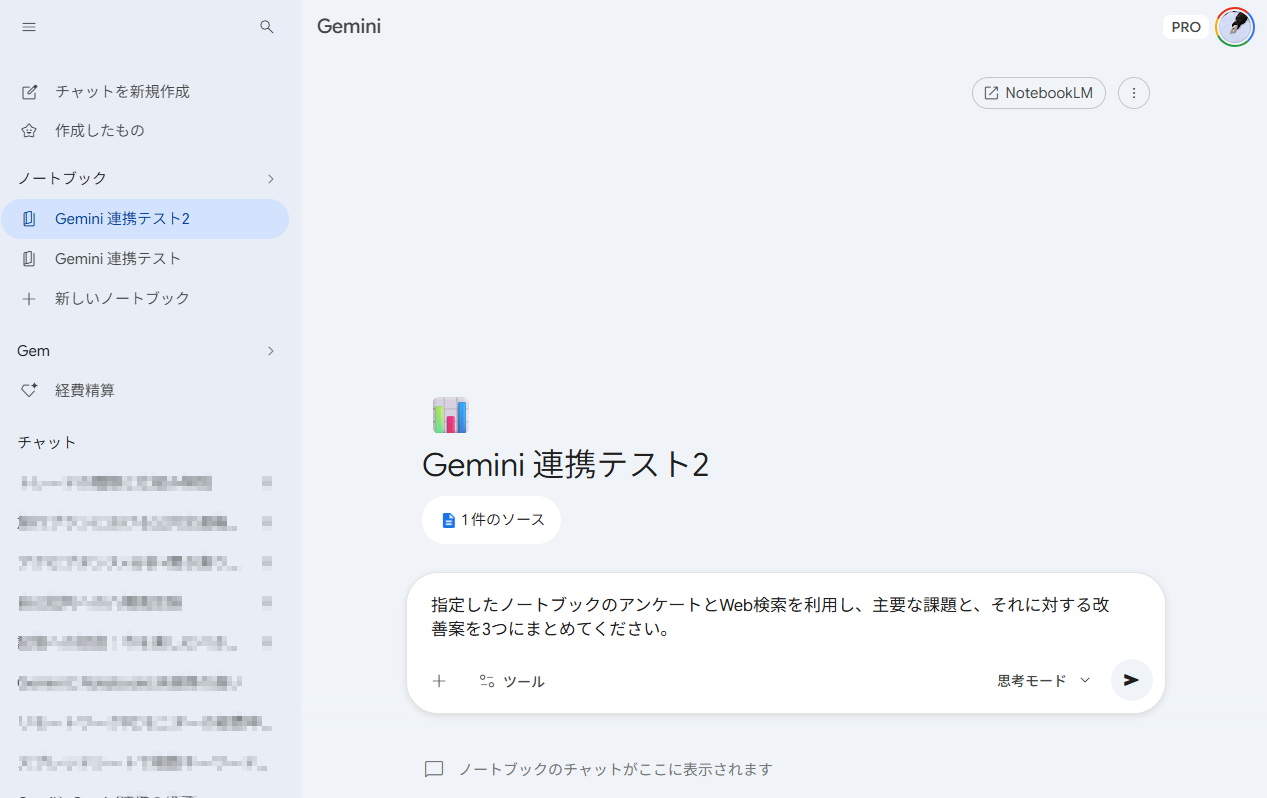Open the three-dot more options menu
Image resolution: width=1267 pixels, height=798 pixels.
1134,93
